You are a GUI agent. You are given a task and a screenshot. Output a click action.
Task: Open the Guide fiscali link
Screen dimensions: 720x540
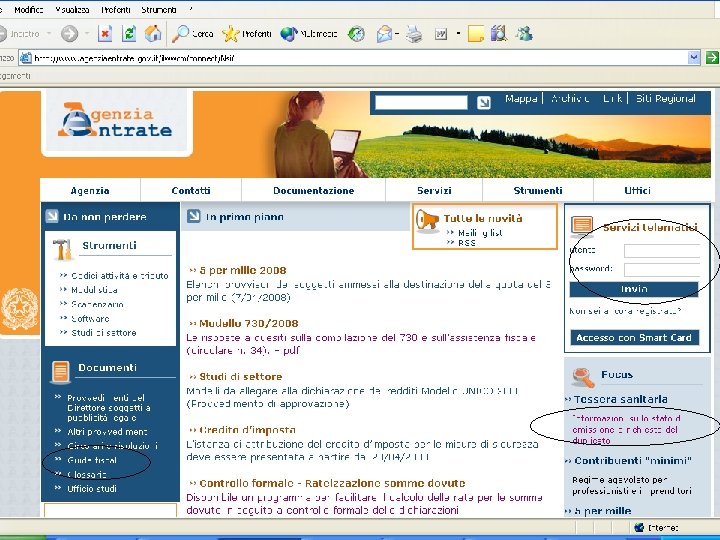pyautogui.click(x=92, y=460)
